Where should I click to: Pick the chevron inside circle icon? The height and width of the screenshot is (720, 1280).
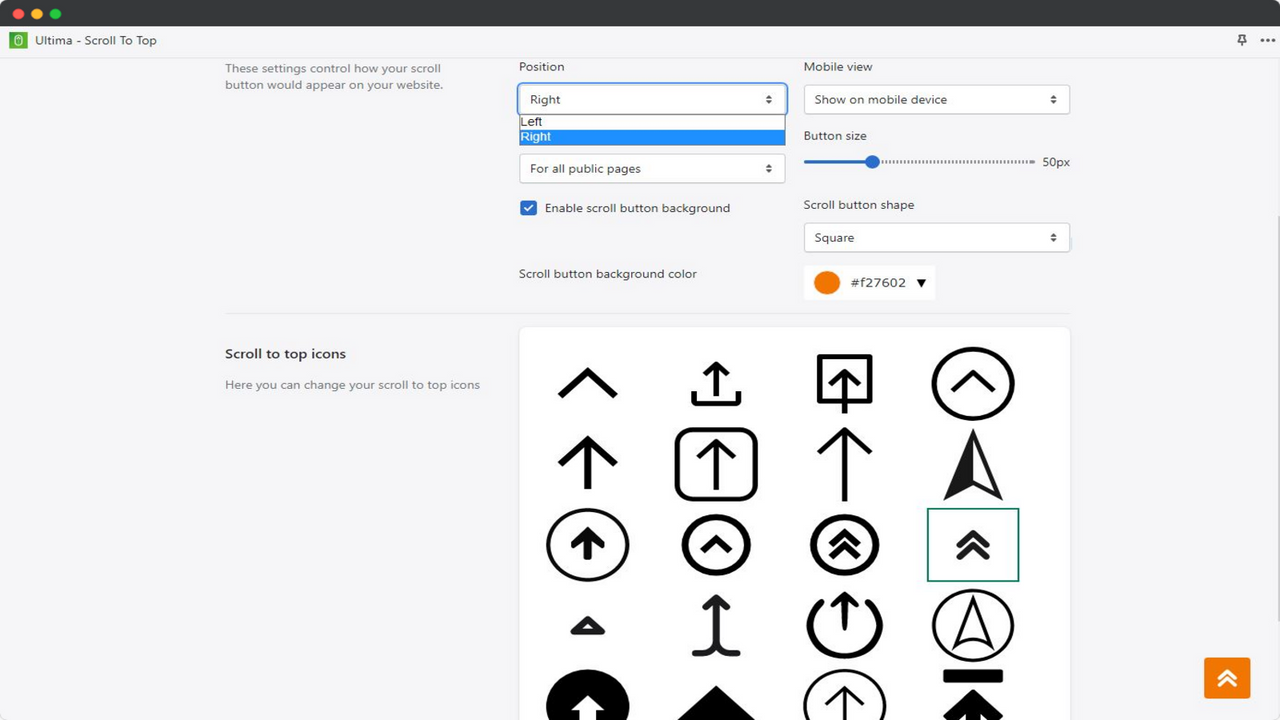[x=972, y=383]
